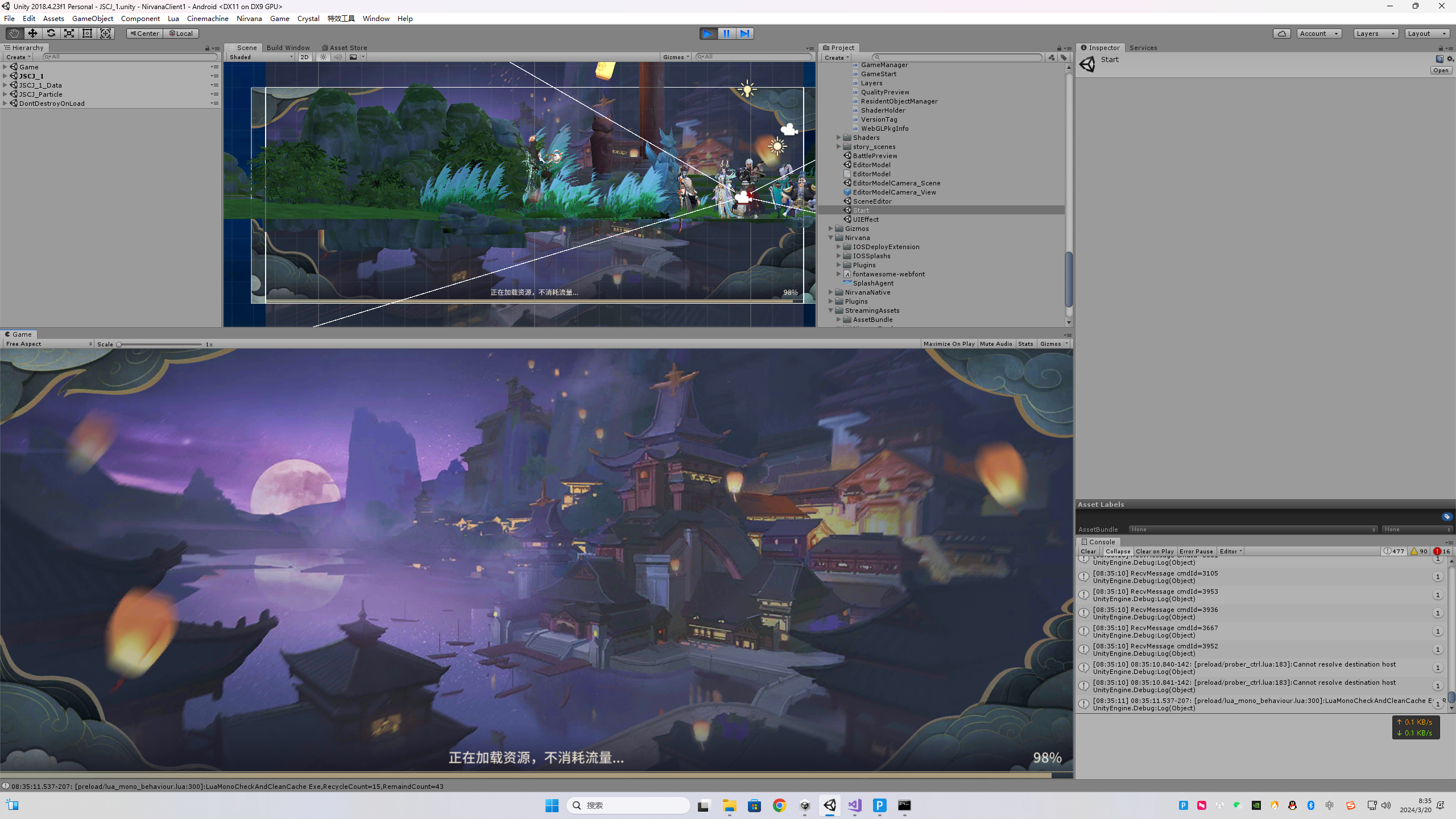This screenshot has width=1456, height=819.
Task: Click the Clear button in Console
Action: tap(1088, 552)
